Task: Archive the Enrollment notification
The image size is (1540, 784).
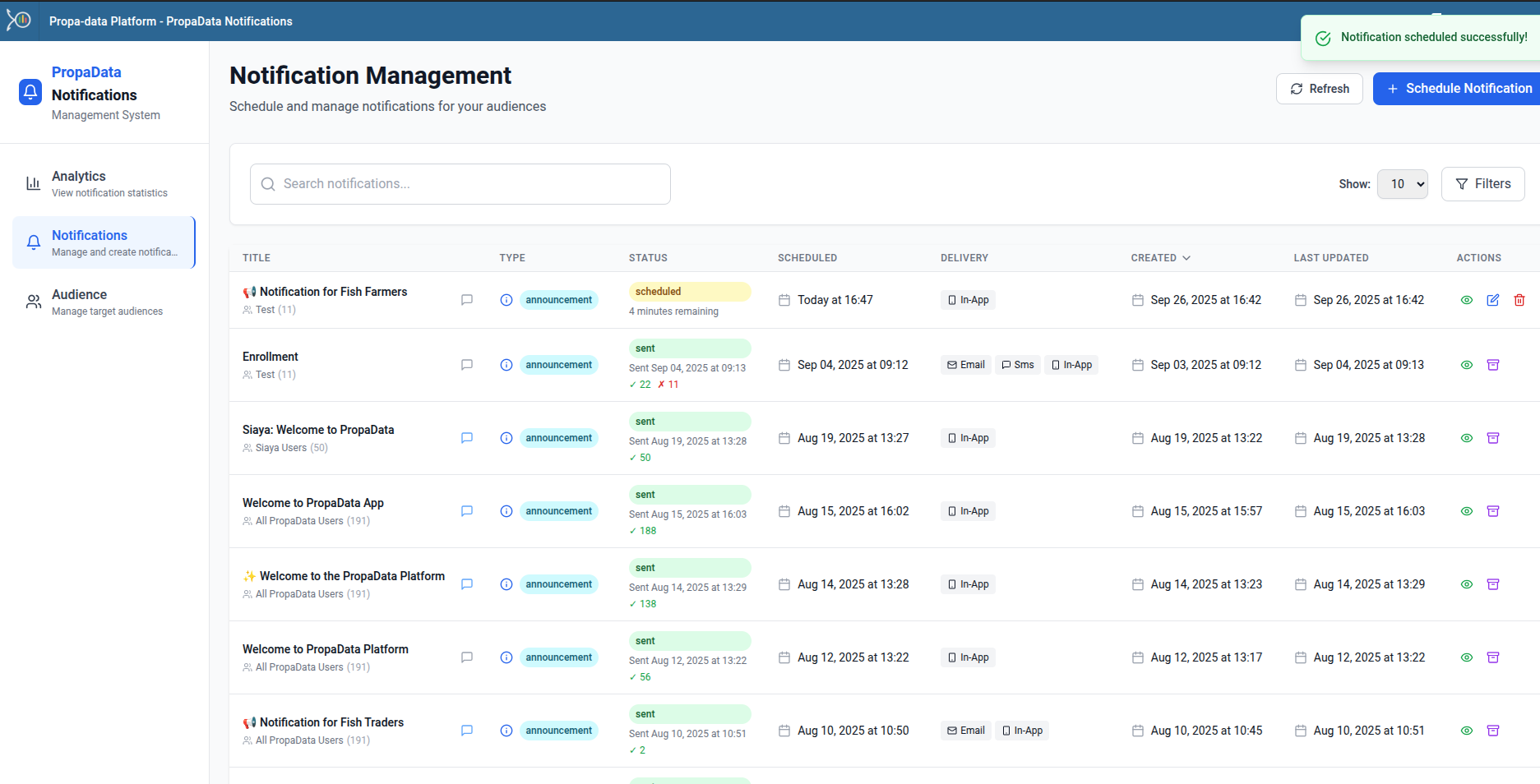Action: pos(1492,365)
